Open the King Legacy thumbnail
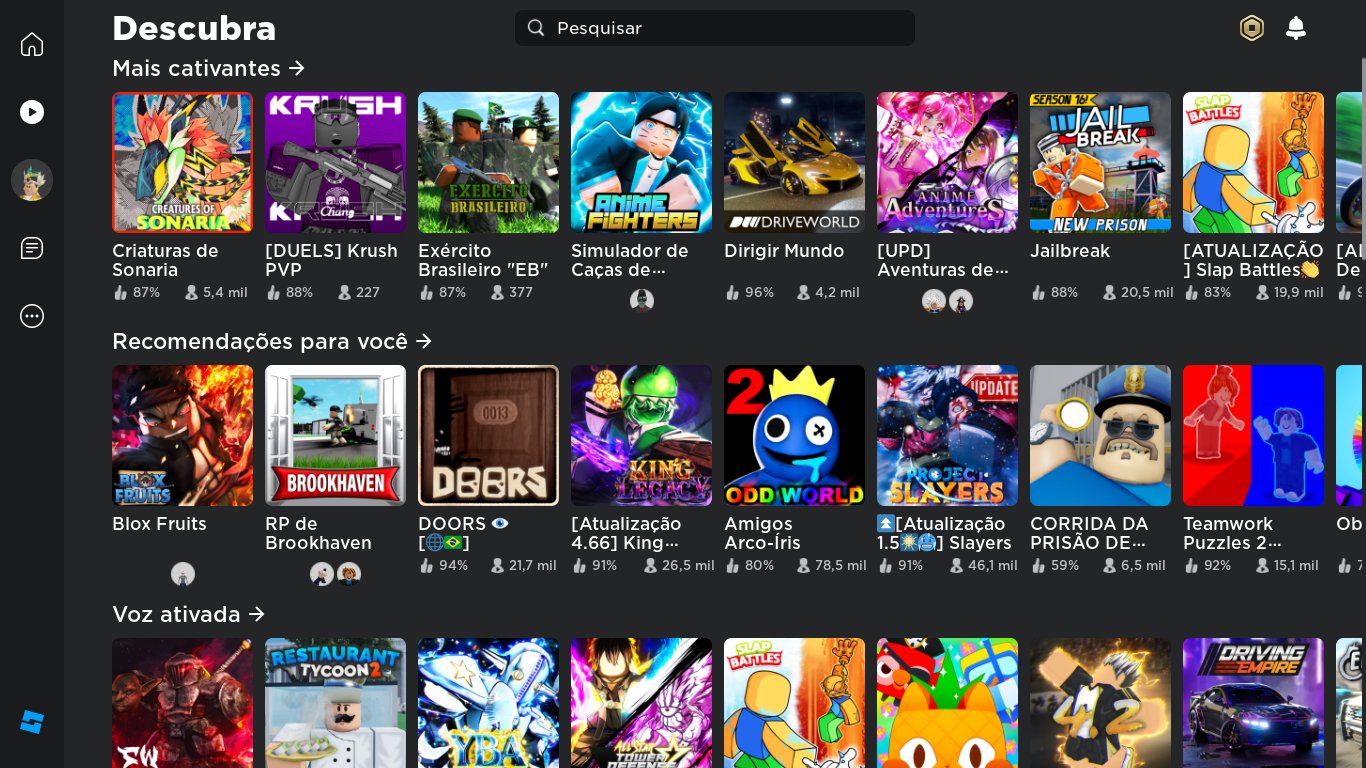The width and height of the screenshot is (1366, 768). coord(641,436)
